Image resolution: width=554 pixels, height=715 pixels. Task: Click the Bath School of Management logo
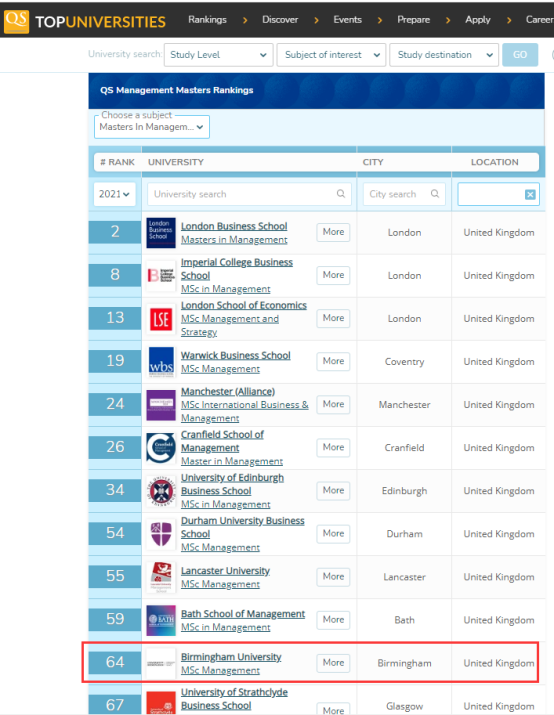point(161,620)
